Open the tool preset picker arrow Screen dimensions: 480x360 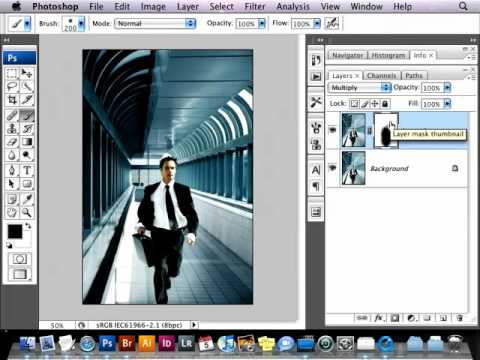tap(27, 24)
